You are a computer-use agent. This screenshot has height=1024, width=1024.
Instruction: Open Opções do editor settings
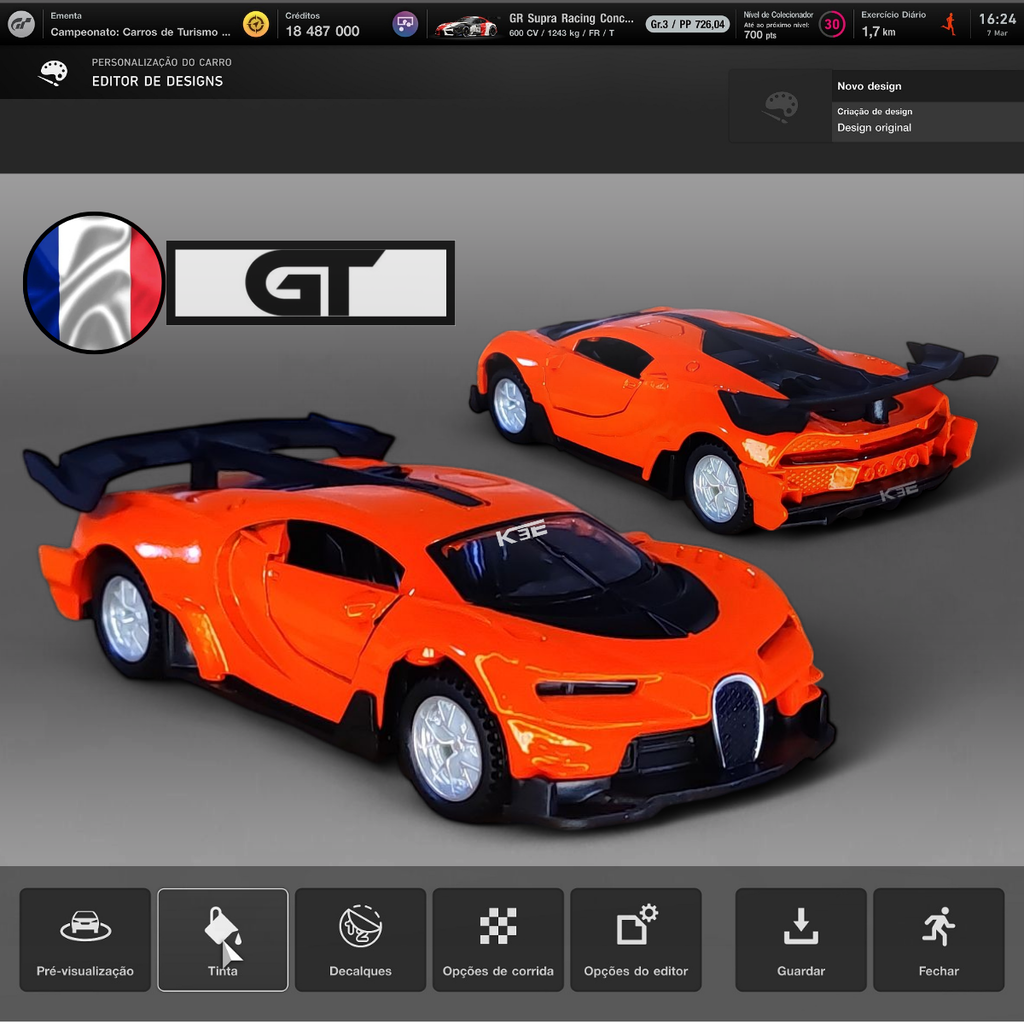[636, 939]
